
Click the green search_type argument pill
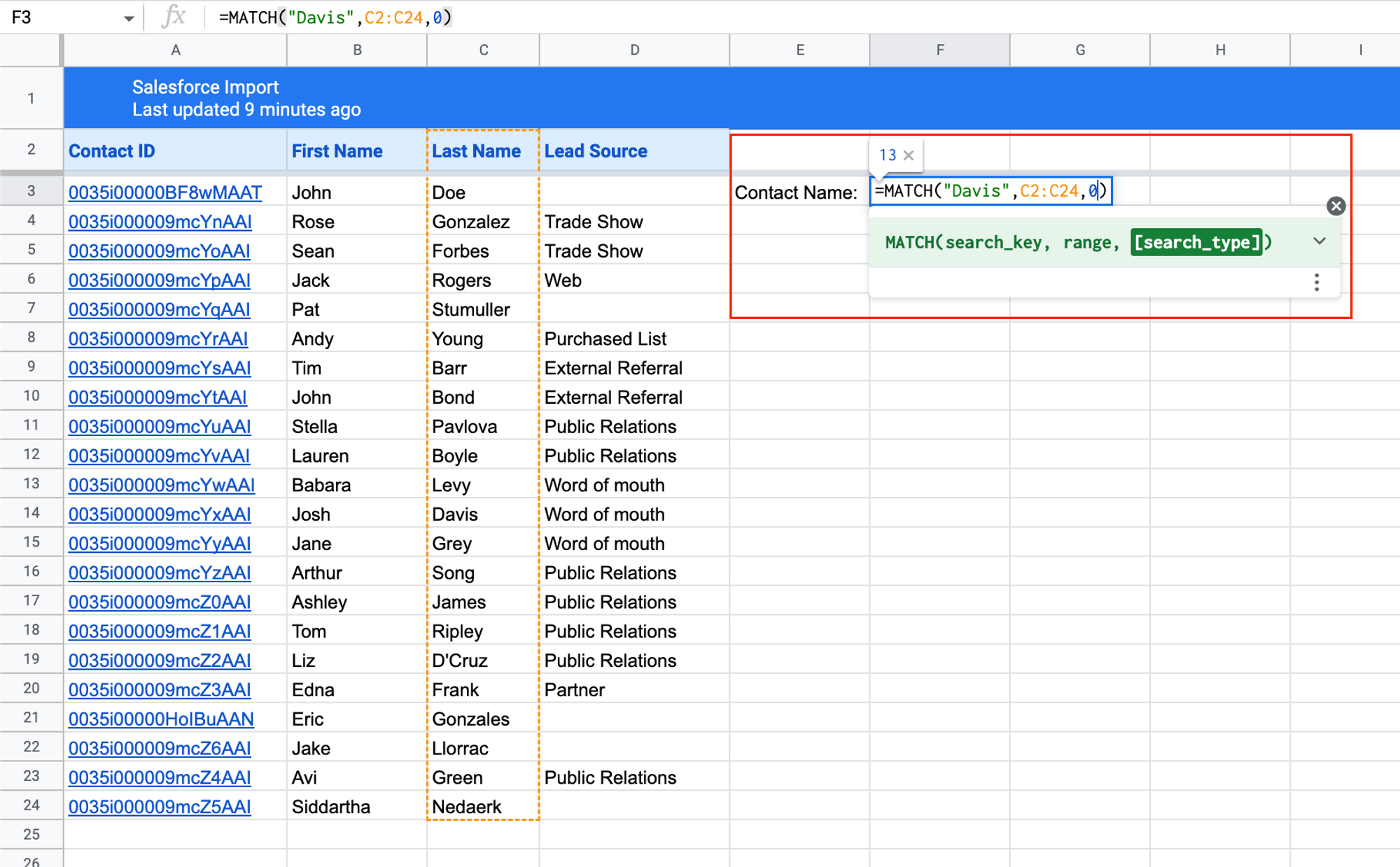point(1197,242)
